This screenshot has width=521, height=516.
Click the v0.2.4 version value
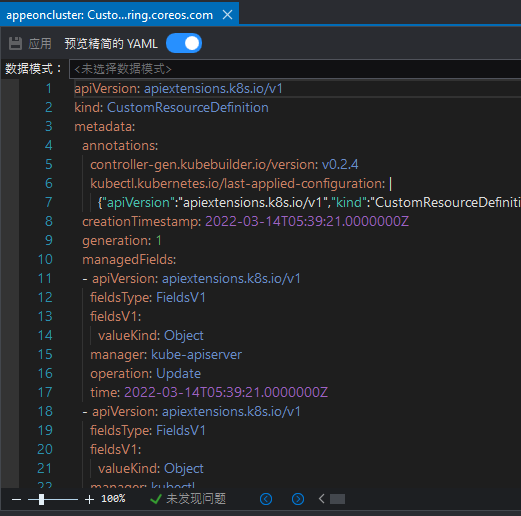point(340,165)
